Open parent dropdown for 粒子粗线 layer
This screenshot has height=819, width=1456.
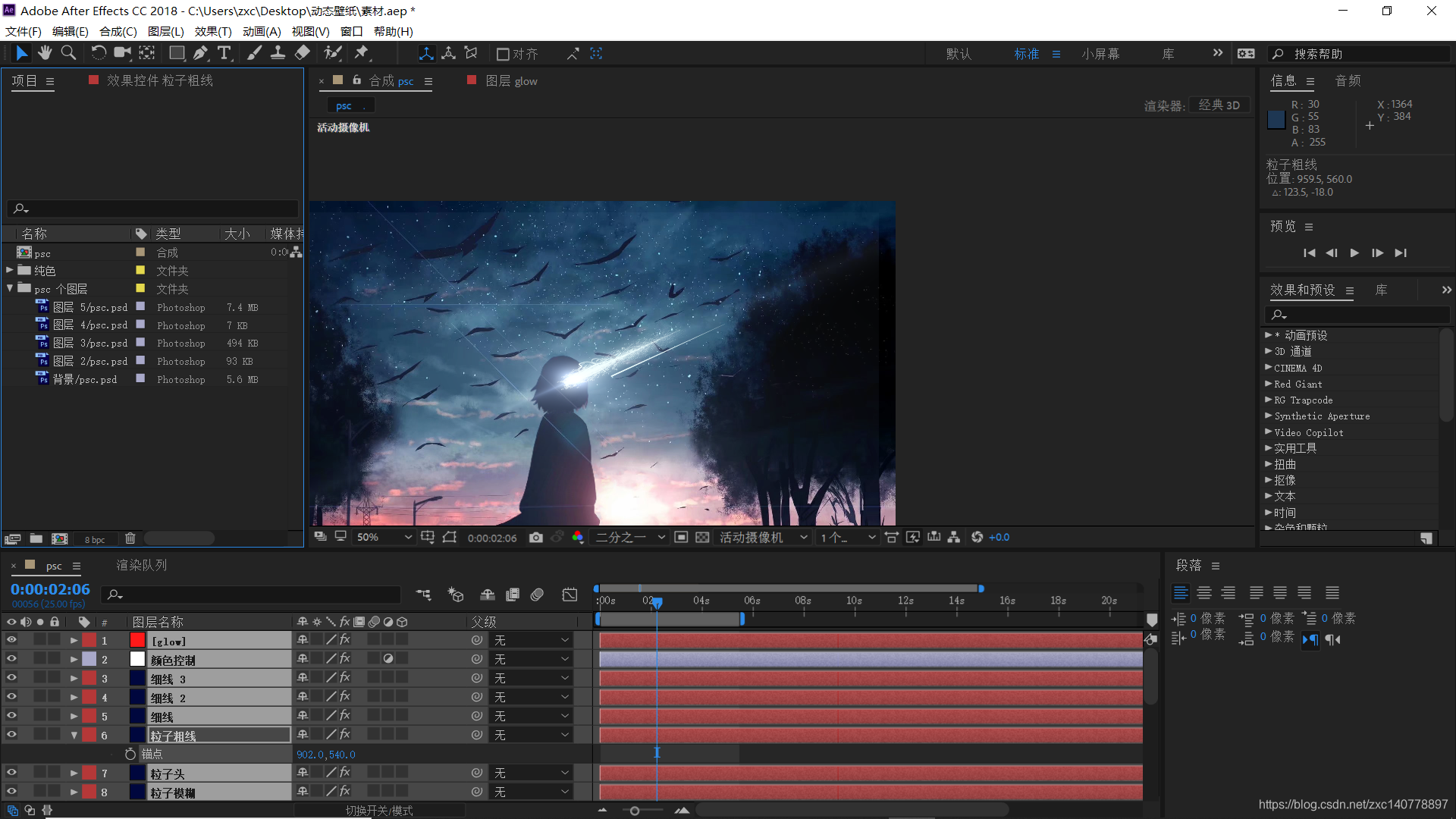[531, 735]
